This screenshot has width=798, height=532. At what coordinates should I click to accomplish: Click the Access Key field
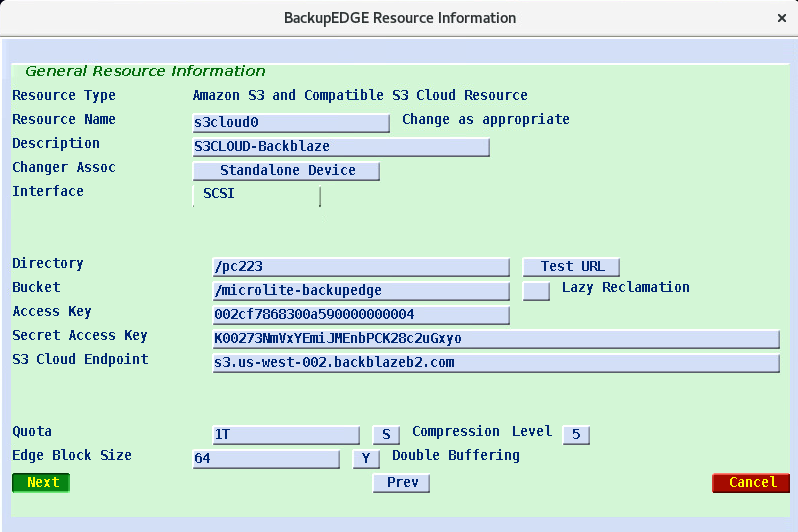click(x=361, y=315)
